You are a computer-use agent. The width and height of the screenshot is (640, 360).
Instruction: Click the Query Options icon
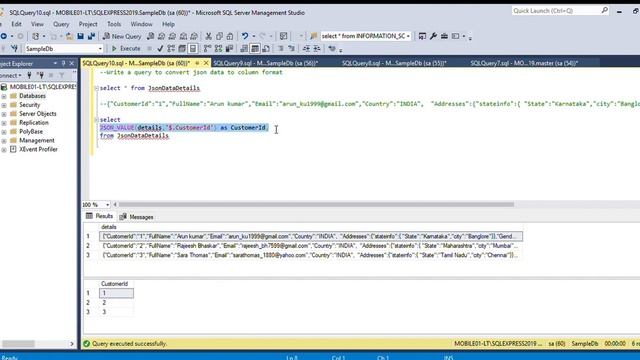pyautogui.click(x=182, y=49)
